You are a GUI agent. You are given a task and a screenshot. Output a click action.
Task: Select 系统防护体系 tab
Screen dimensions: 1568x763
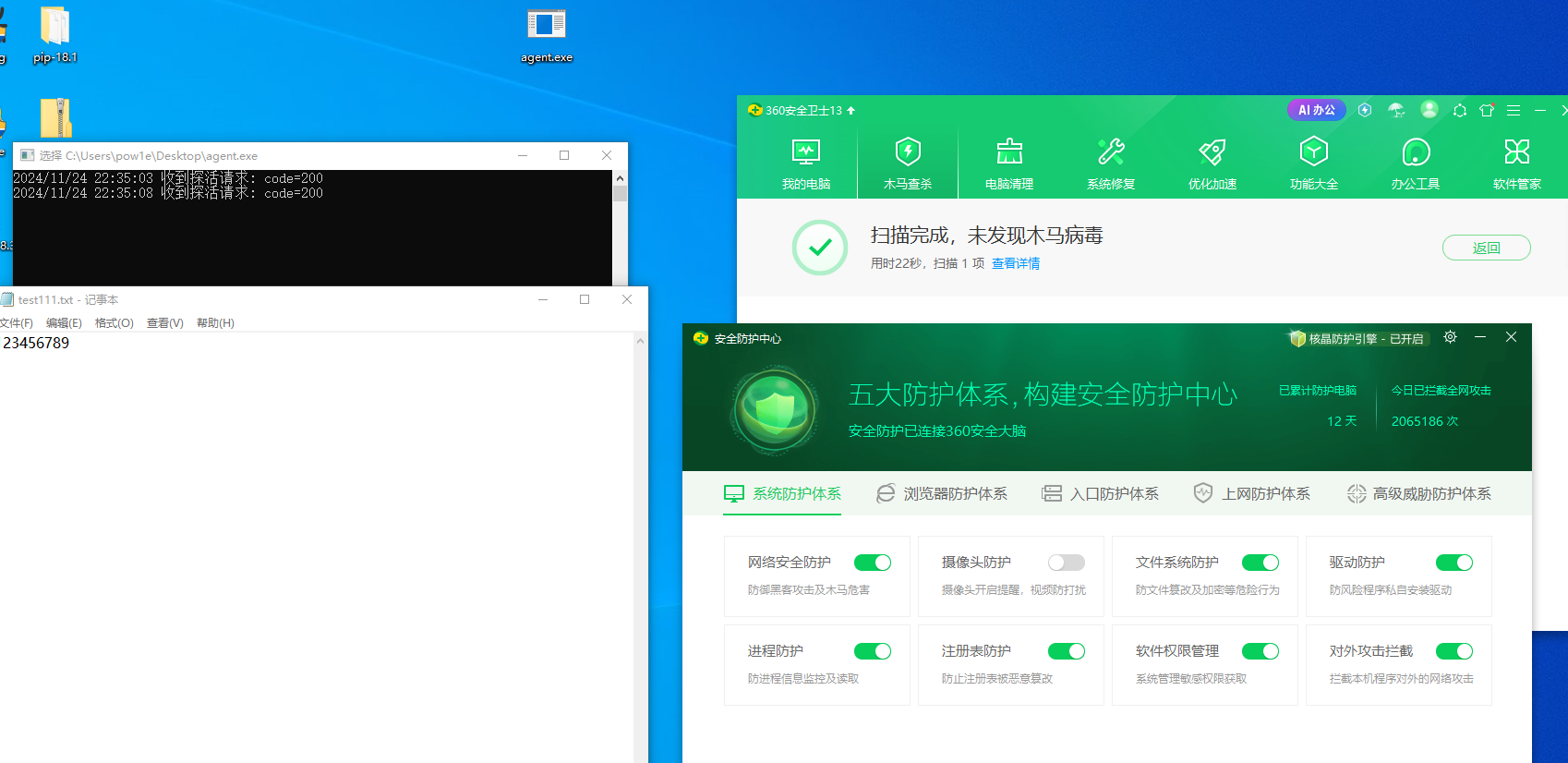click(782, 494)
